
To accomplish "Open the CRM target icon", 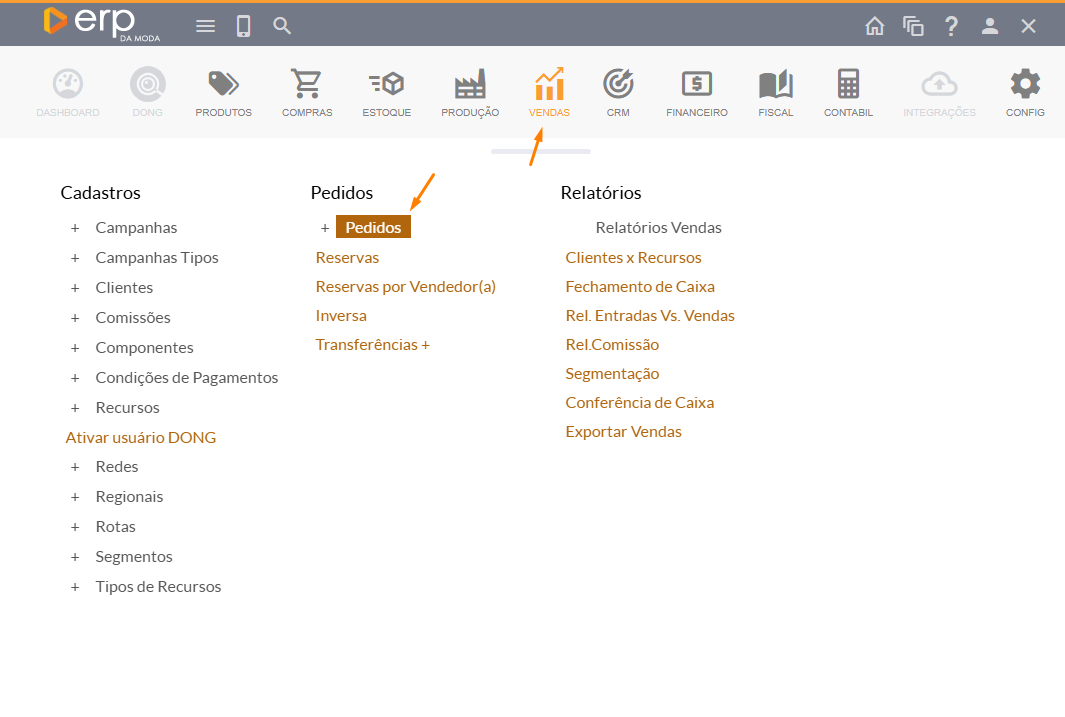I will 618,85.
